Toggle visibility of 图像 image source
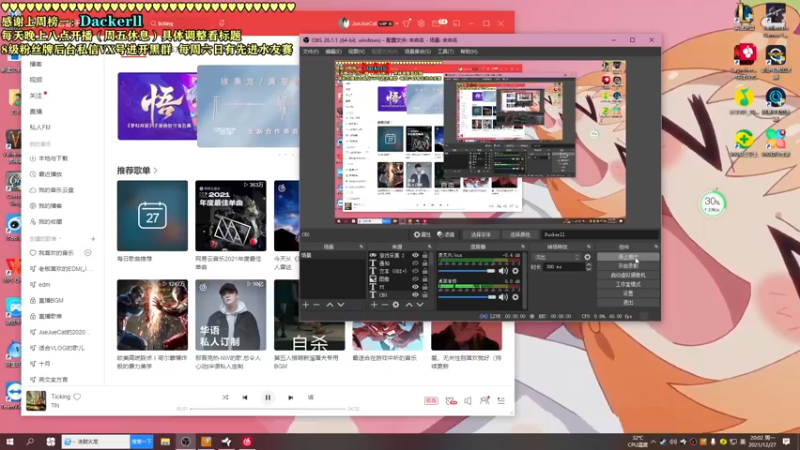This screenshot has width=800, height=450. 415,279
